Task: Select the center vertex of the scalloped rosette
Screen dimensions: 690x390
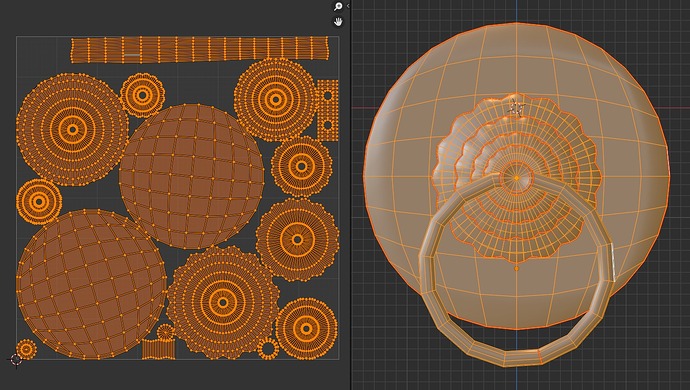Action: click(517, 178)
